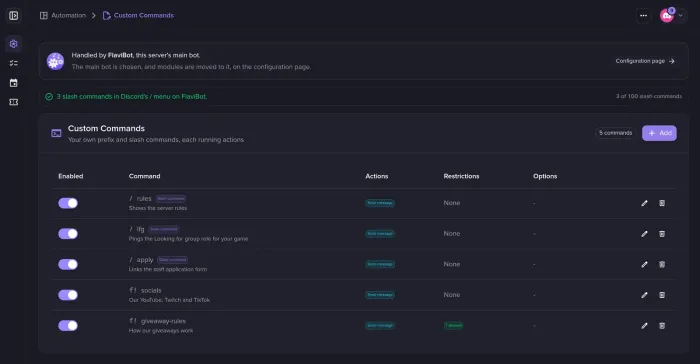Click the action badge in the rules row
The image size is (700, 364).
pos(380,203)
